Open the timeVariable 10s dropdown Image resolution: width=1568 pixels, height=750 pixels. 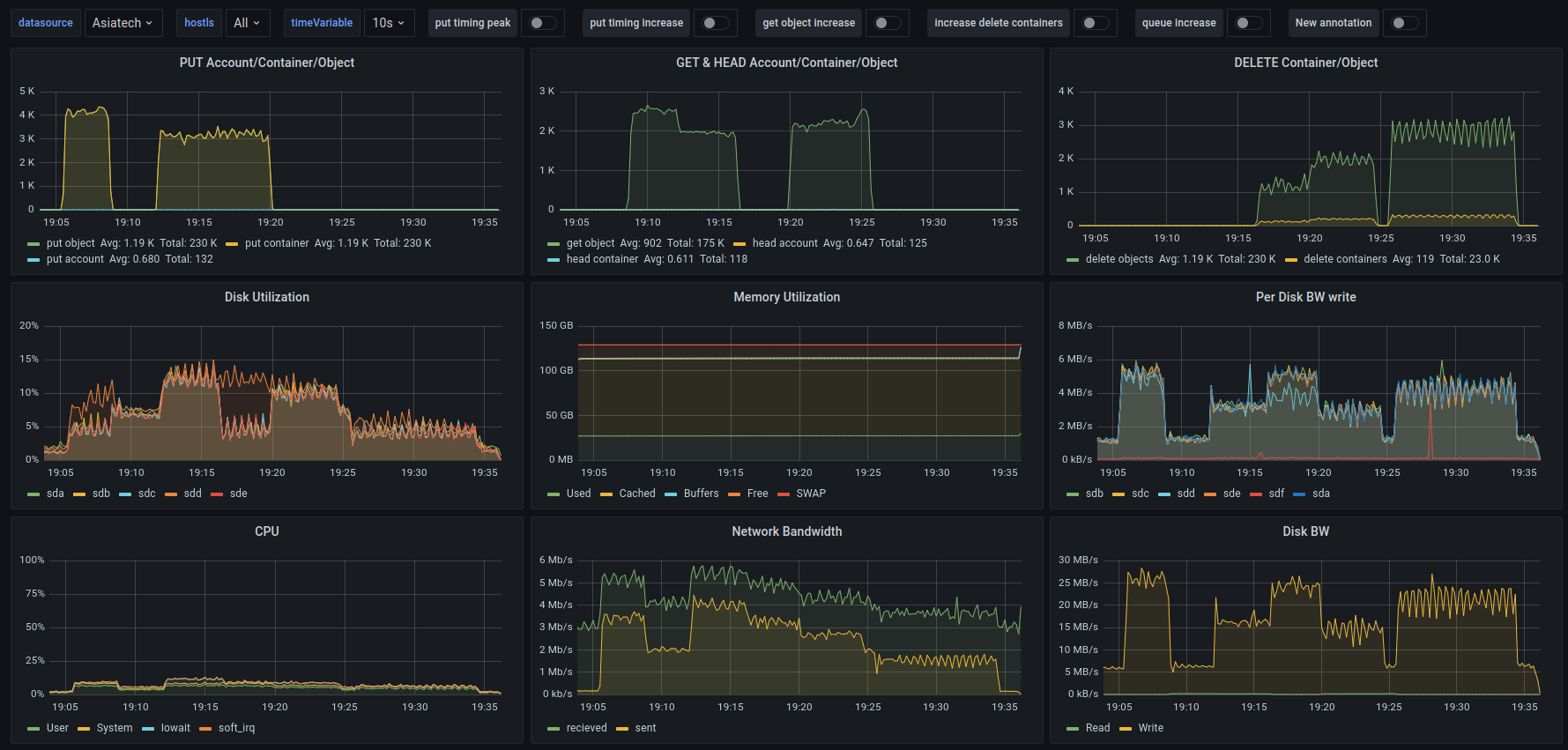tap(388, 23)
